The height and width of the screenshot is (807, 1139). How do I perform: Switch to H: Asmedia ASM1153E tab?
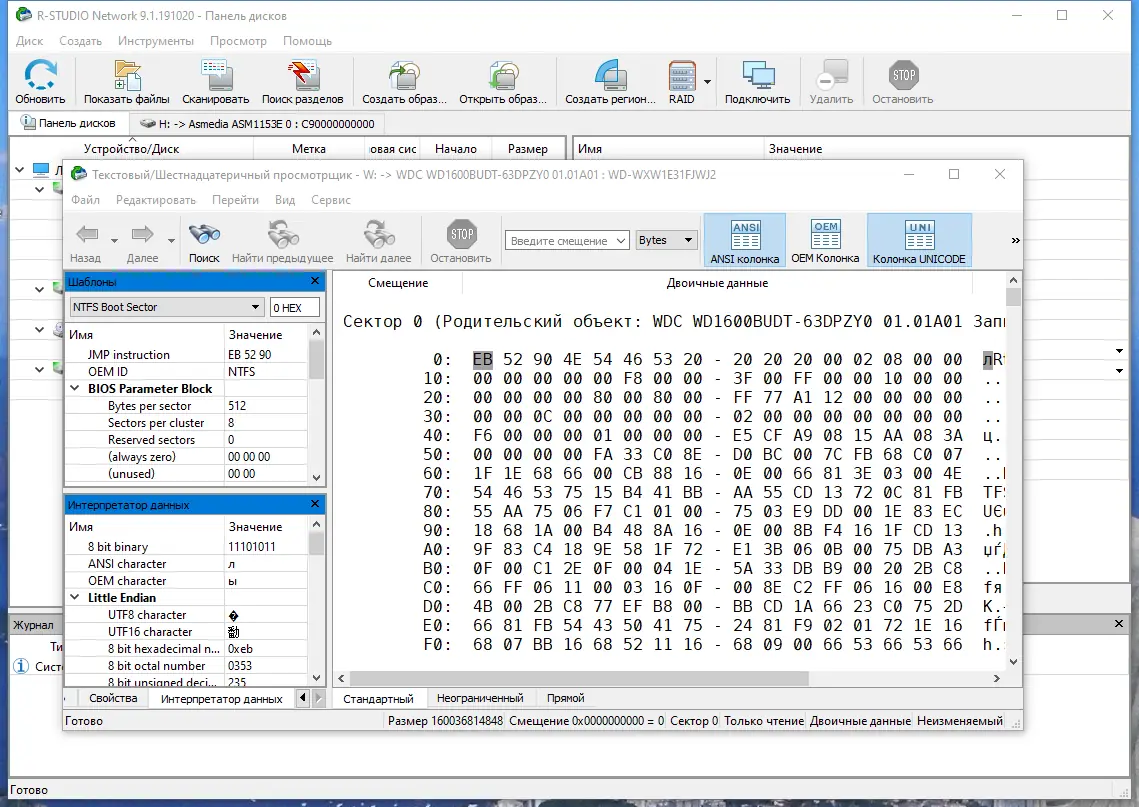click(x=257, y=124)
